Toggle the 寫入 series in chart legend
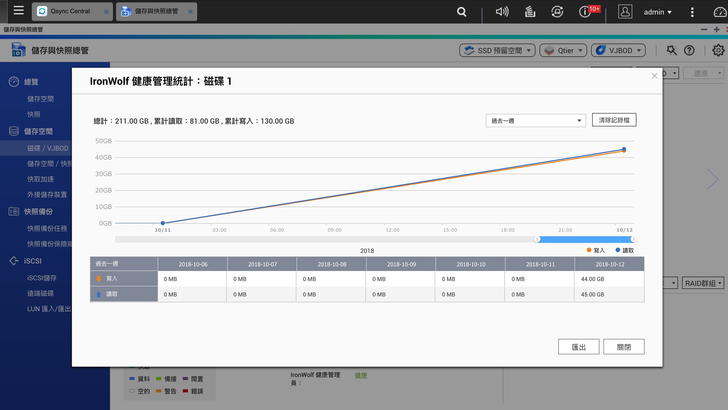Viewport: 728px width, 410px height. 595,250
